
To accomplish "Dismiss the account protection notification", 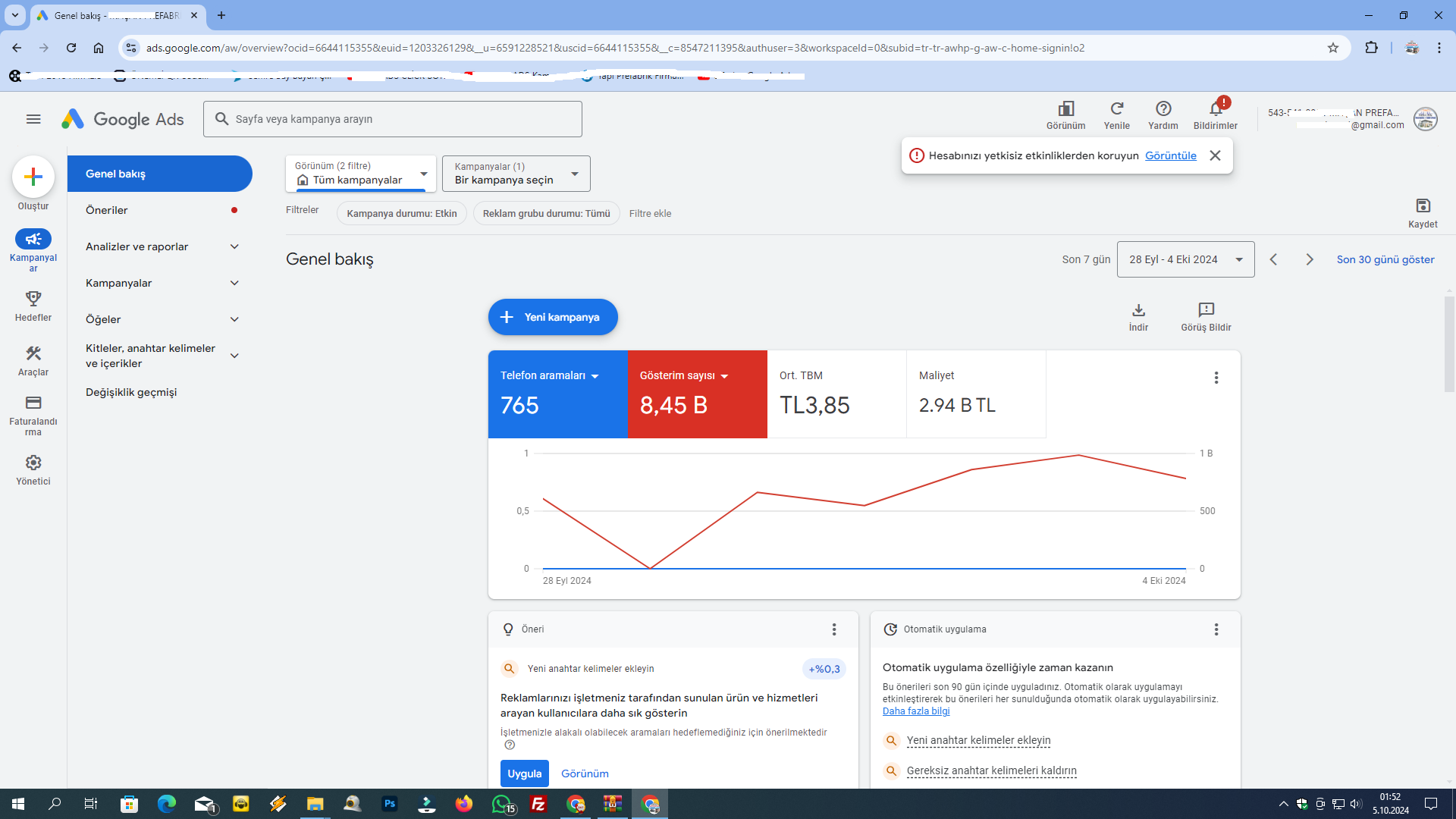I will pos(1215,155).
